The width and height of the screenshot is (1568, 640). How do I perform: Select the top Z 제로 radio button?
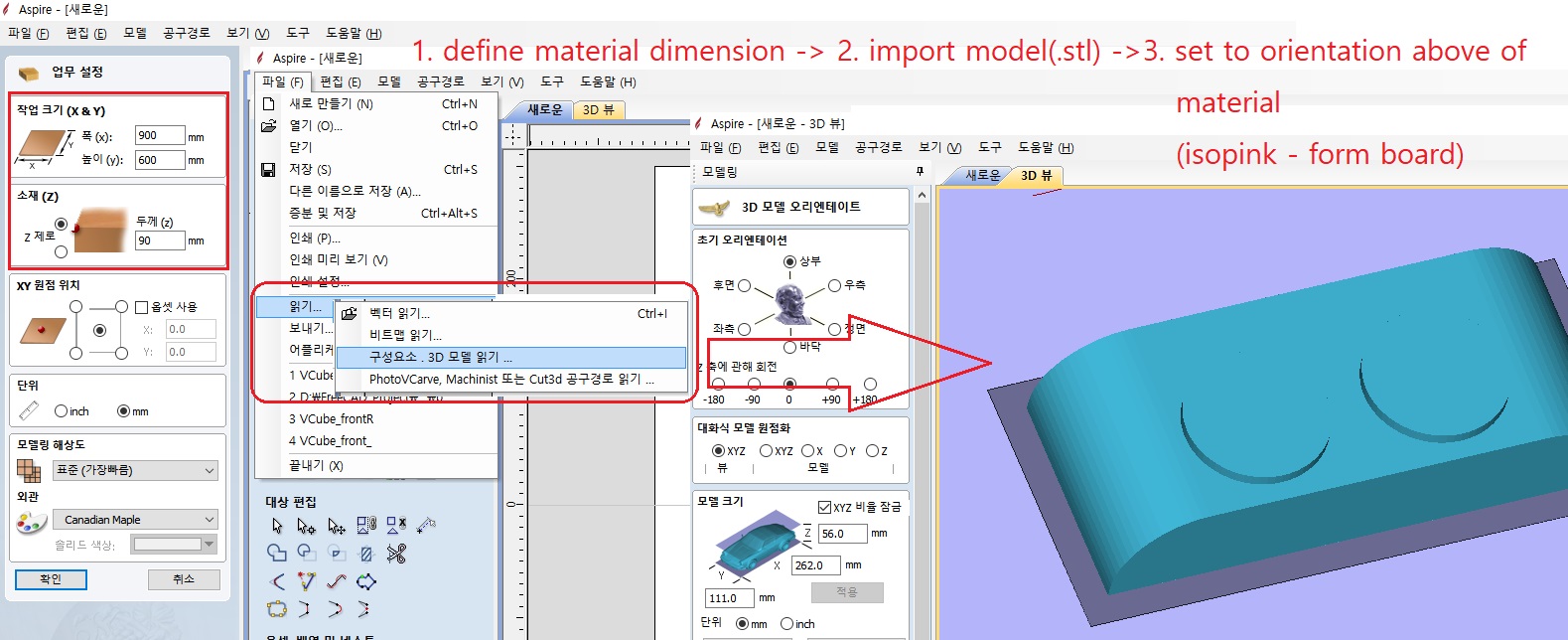[62, 225]
